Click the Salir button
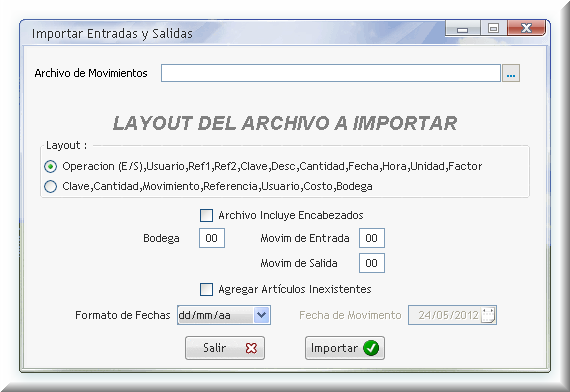 [225, 348]
